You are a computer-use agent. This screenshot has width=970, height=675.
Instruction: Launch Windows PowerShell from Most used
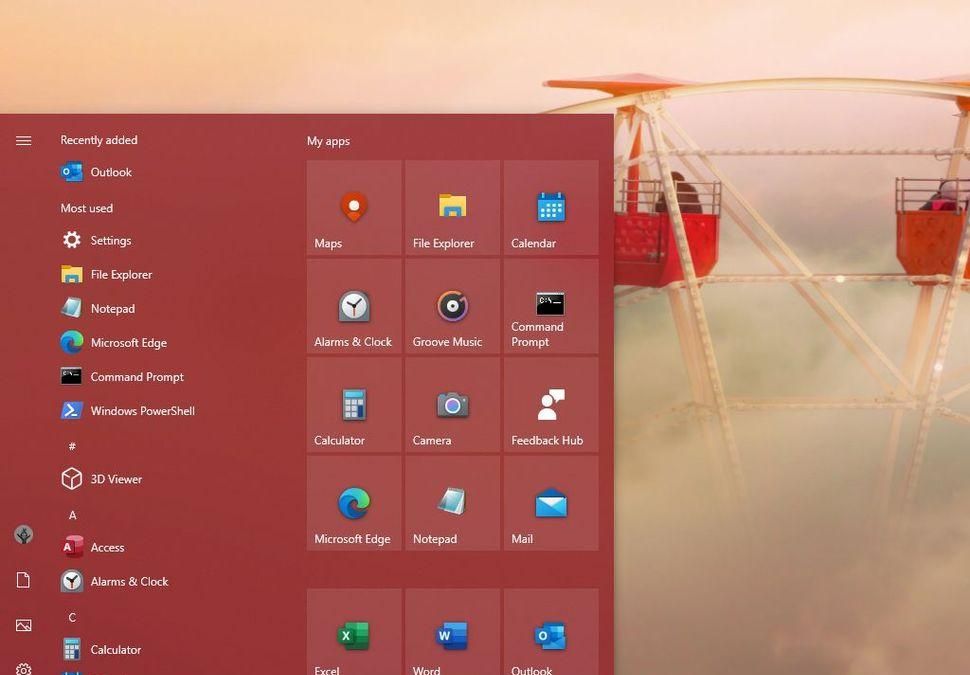pyautogui.click(x=140, y=410)
